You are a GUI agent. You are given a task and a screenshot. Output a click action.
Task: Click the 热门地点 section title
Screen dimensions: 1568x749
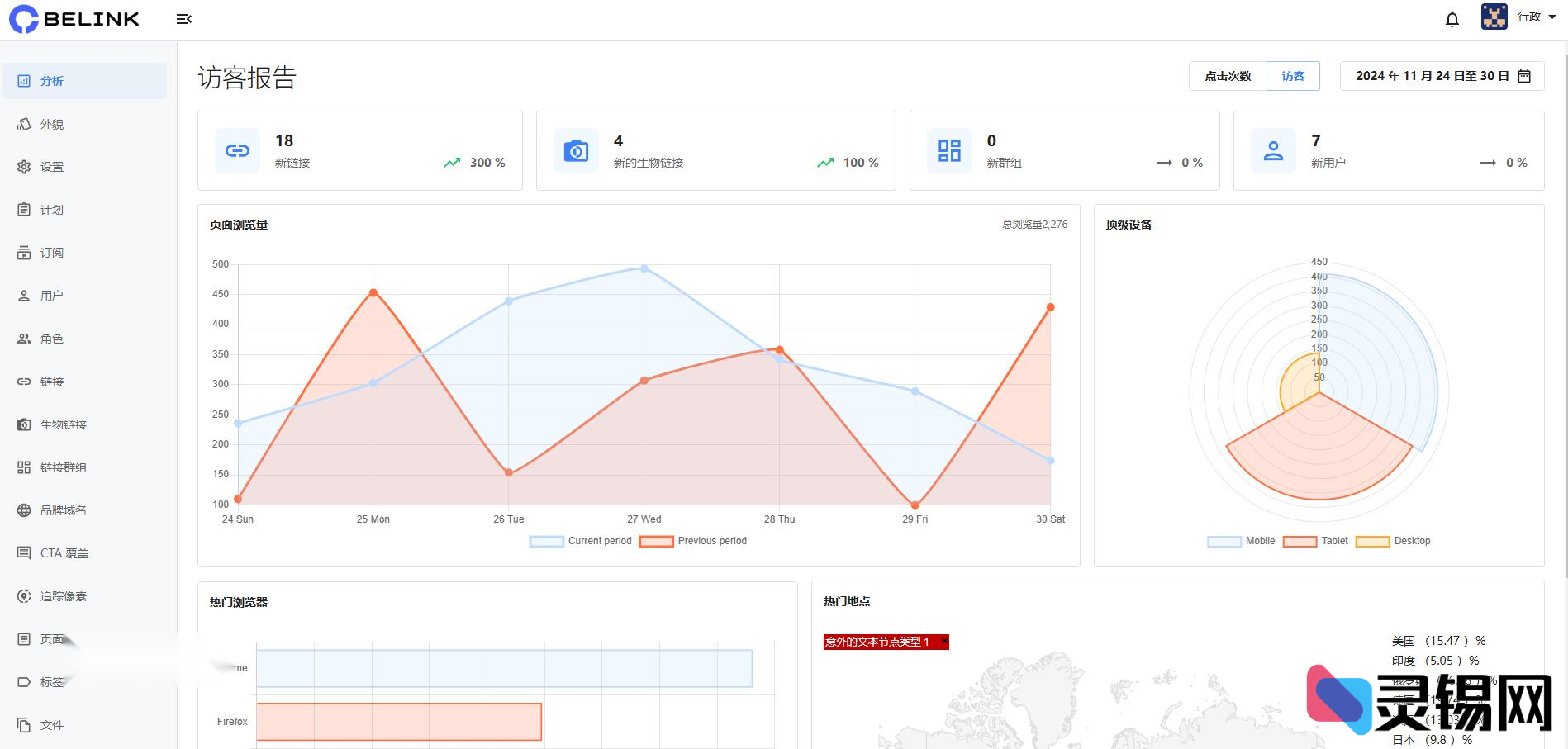847,601
